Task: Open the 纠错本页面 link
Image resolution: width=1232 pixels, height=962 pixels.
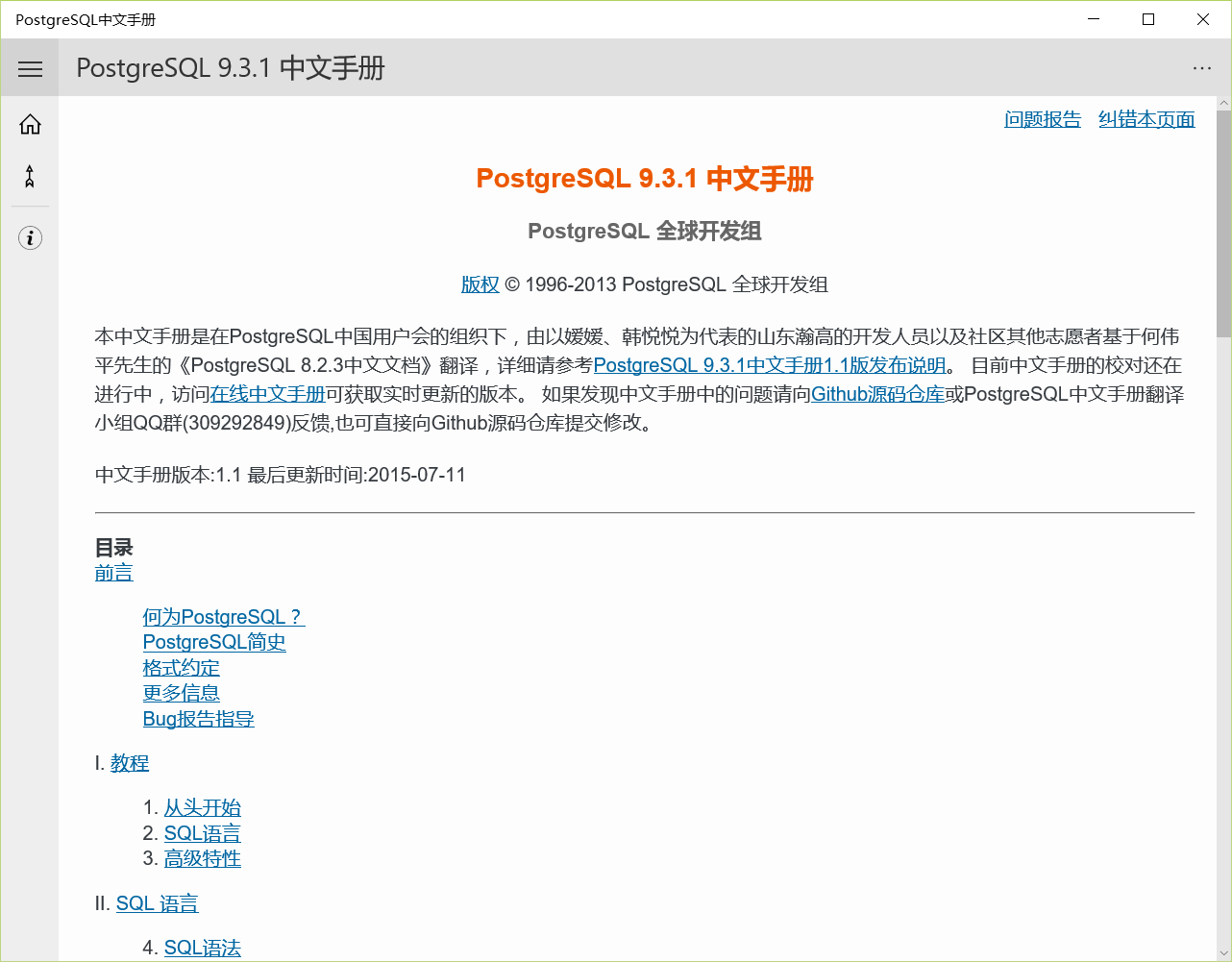Action: pyautogui.click(x=1146, y=119)
